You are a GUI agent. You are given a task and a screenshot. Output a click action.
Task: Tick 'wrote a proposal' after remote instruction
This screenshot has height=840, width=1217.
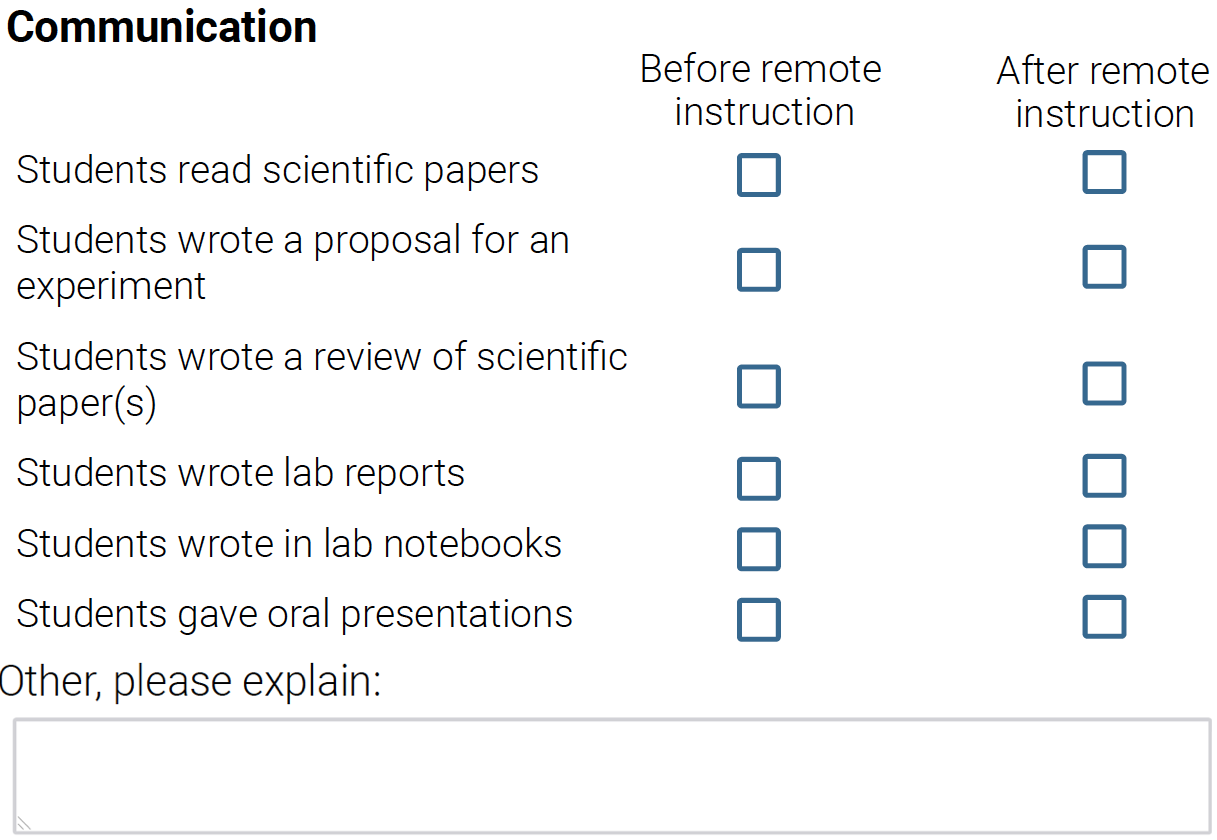coord(1103,267)
